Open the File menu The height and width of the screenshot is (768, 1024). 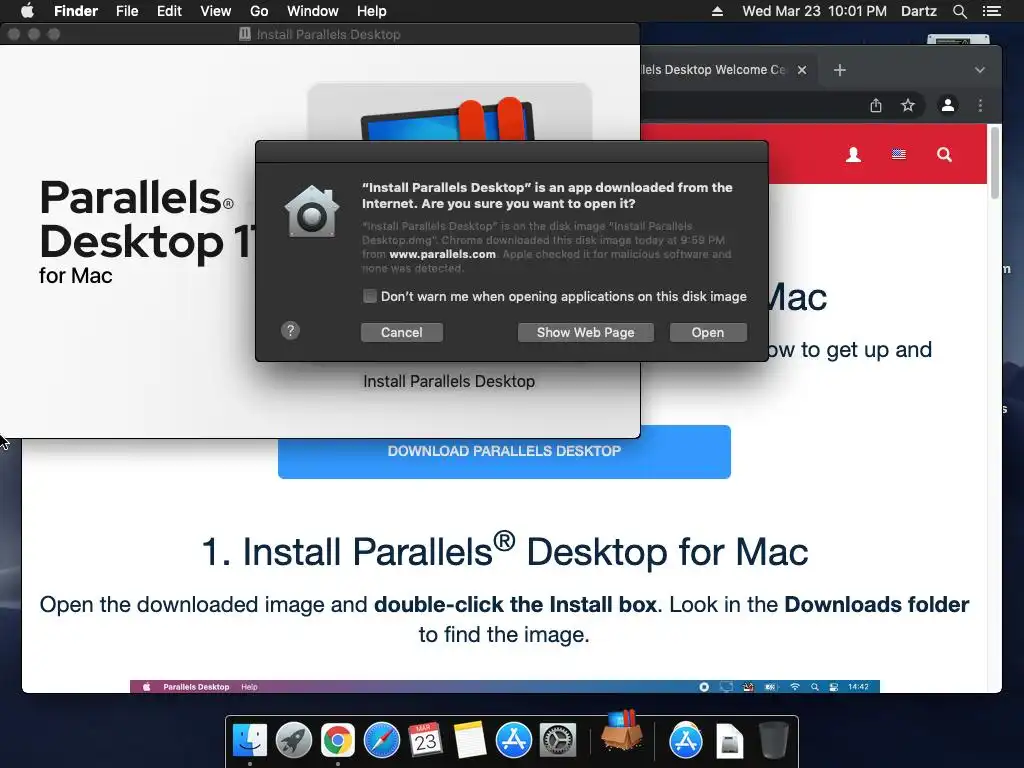127,11
